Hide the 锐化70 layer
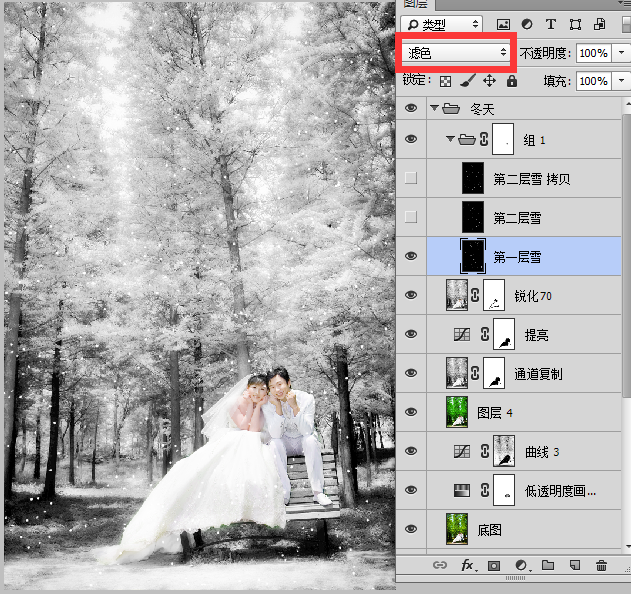Screen dimensions: 631x594 411,295
